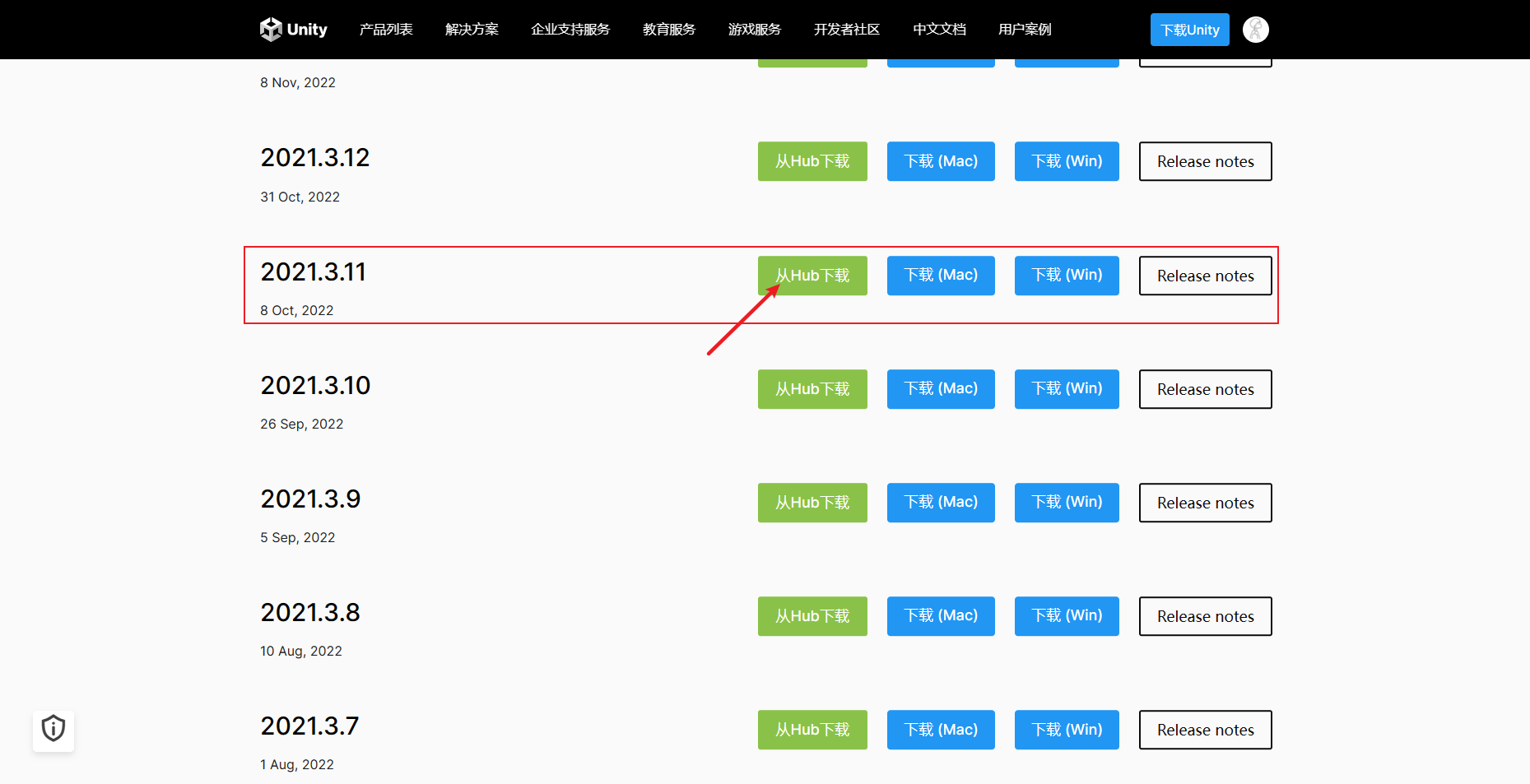Viewport: 1530px width, 784px height.
Task: View Release notes for 2021.3.10
Action: coord(1205,389)
